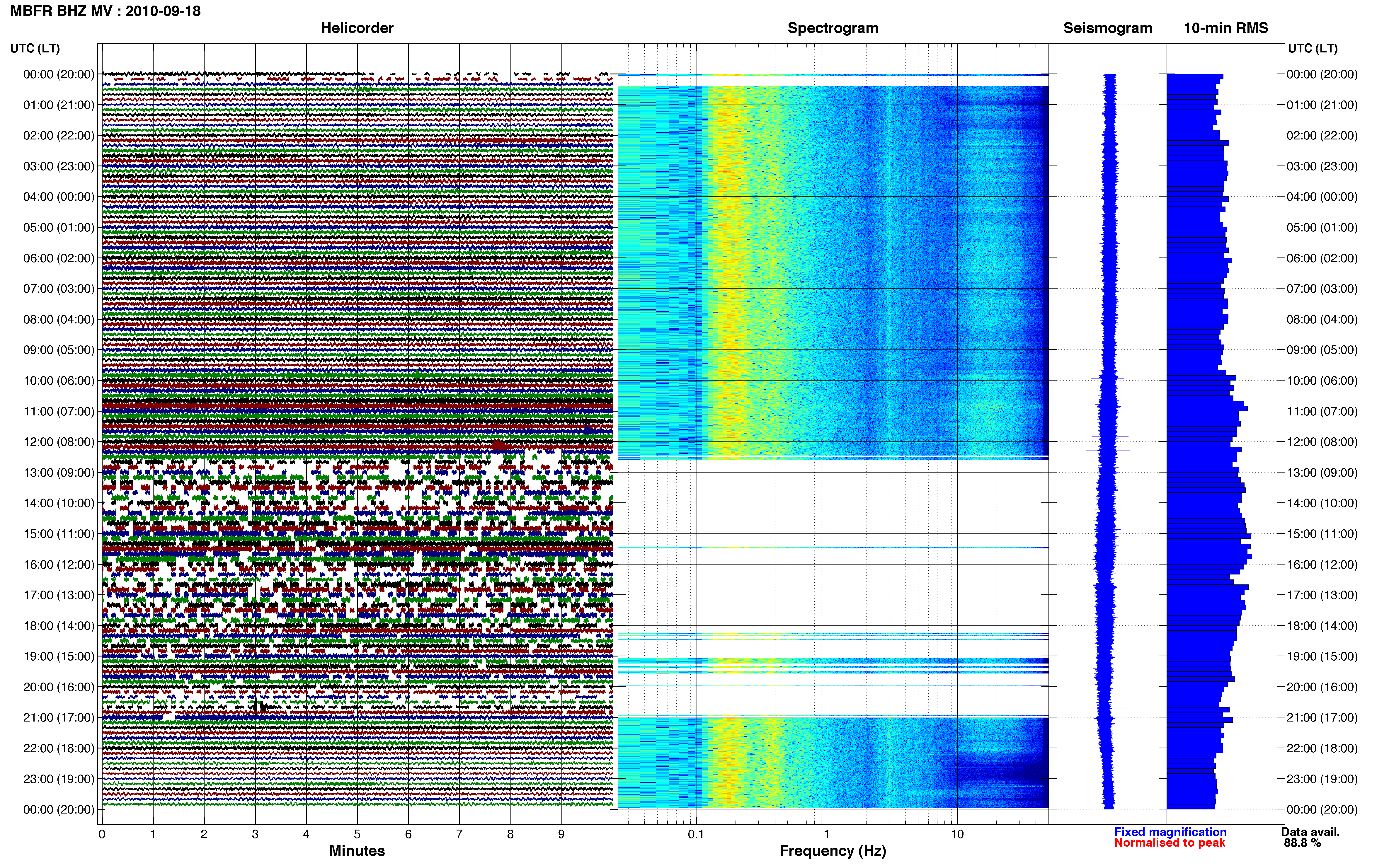Screen dimensions: 1389x868
Task: Click the left '02:00 (22:00)' time label
Action: tap(59, 135)
